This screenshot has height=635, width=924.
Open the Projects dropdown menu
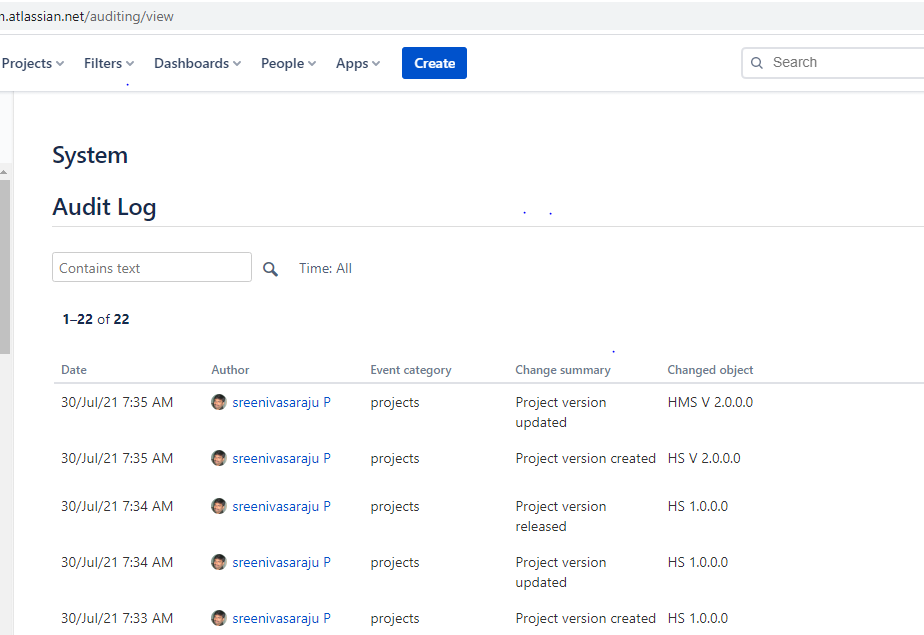(32, 63)
